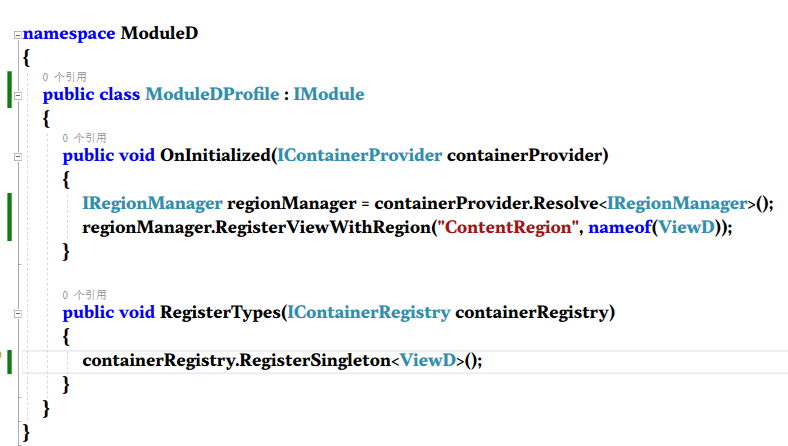Open references link above OnInitialized method

(86, 137)
